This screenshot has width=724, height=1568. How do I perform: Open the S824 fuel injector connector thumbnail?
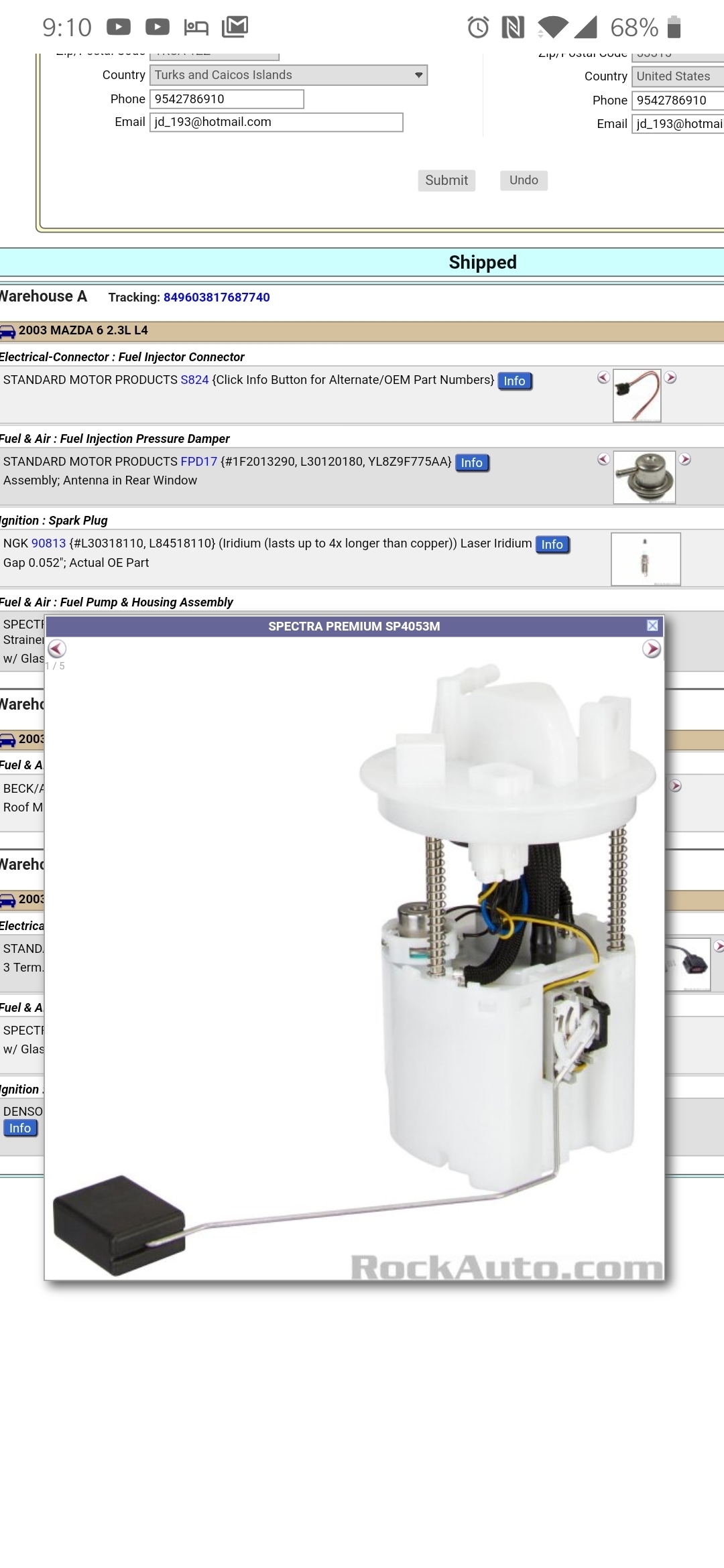[x=637, y=395]
